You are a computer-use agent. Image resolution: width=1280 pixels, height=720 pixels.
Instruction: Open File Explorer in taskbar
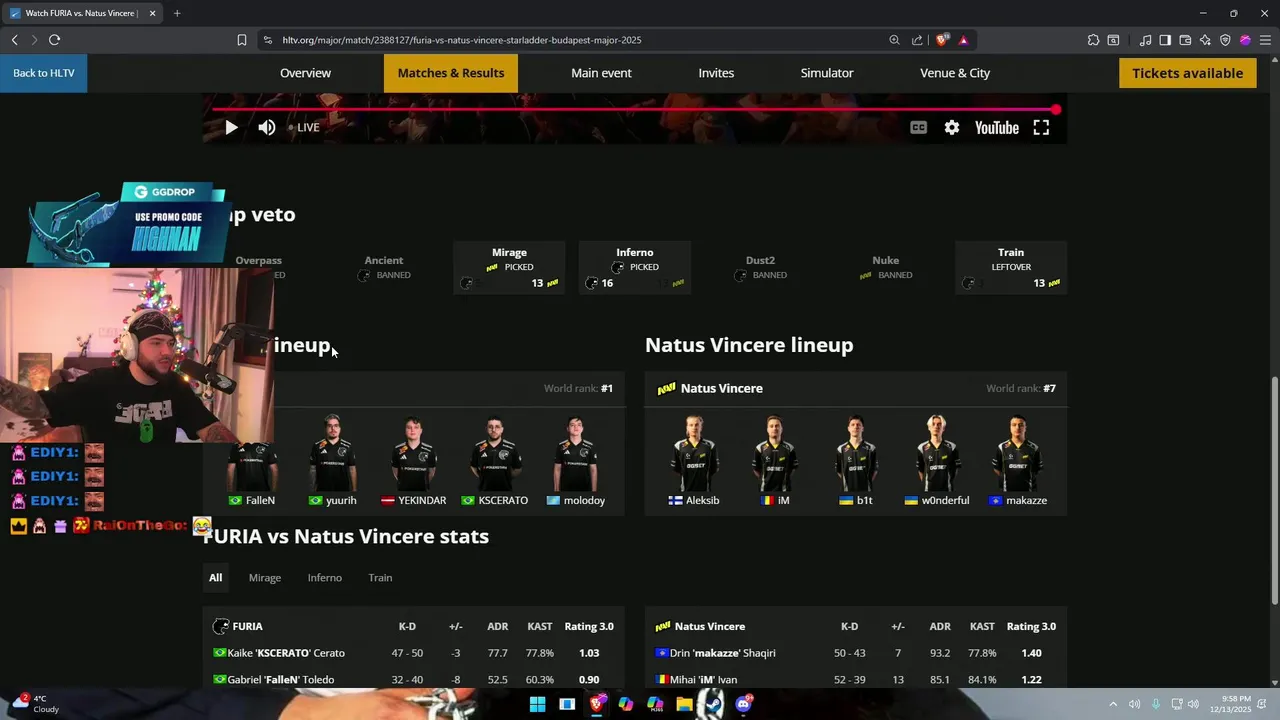click(x=684, y=704)
